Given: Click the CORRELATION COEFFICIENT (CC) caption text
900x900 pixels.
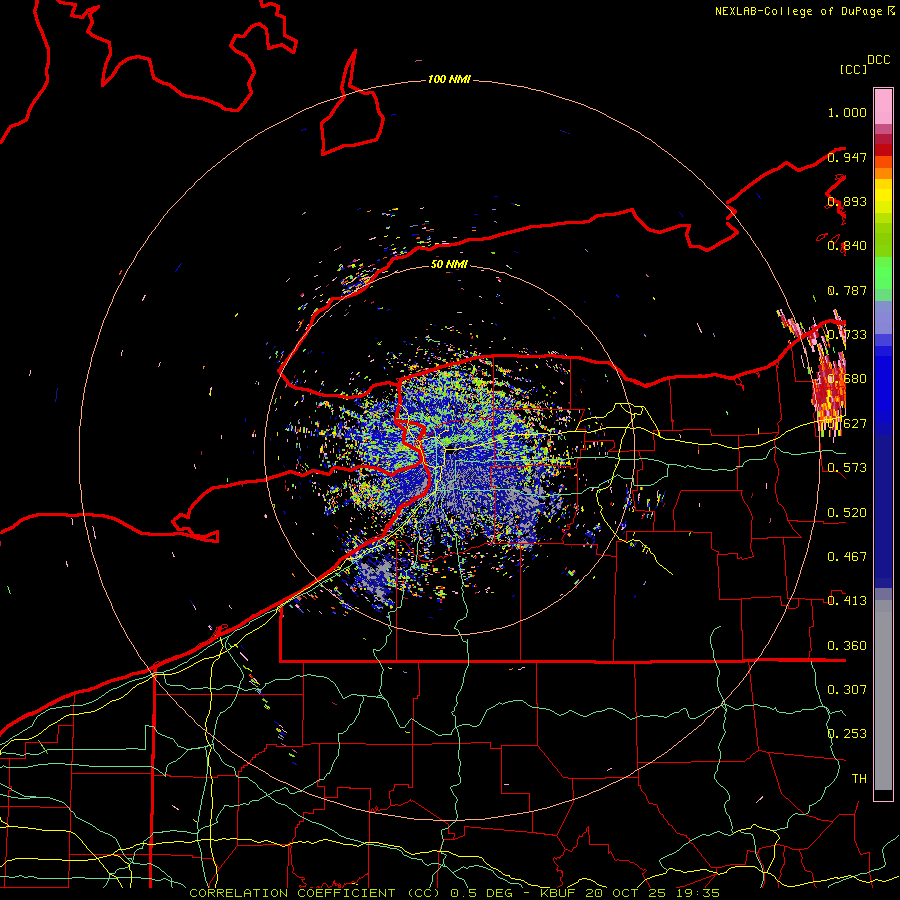Looking at the screenshot, I should tap(315, 893).
